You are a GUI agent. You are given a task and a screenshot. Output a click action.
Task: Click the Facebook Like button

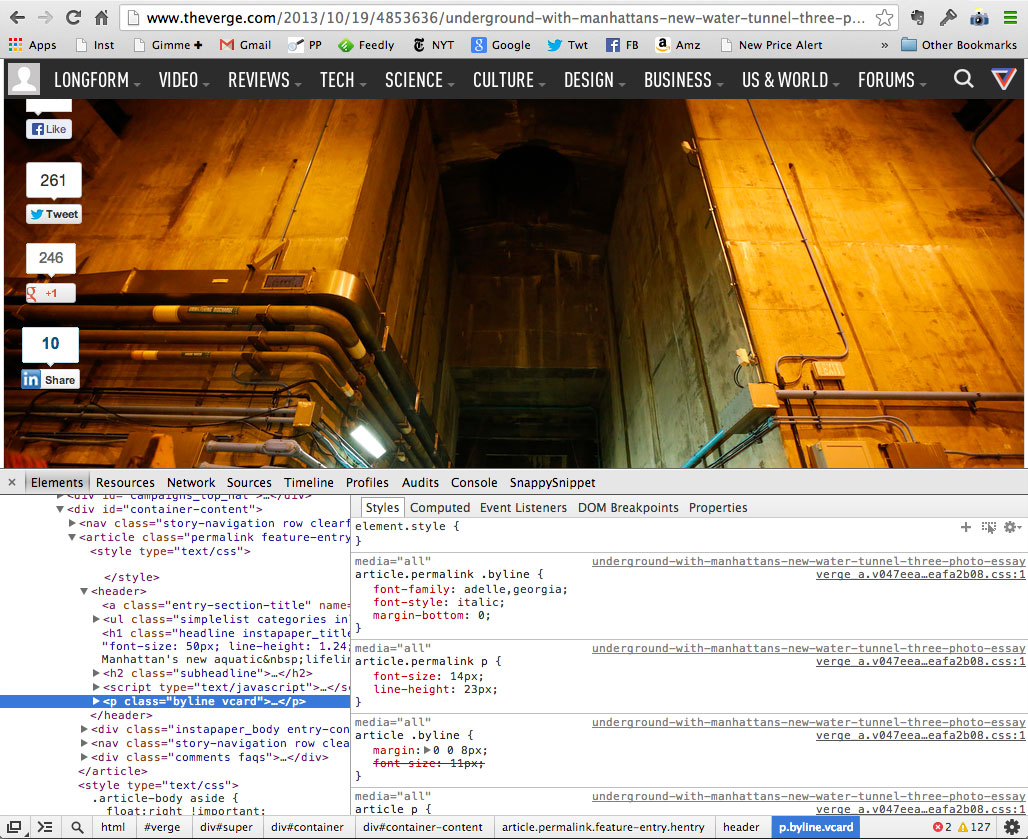click(x=49, y=129)
